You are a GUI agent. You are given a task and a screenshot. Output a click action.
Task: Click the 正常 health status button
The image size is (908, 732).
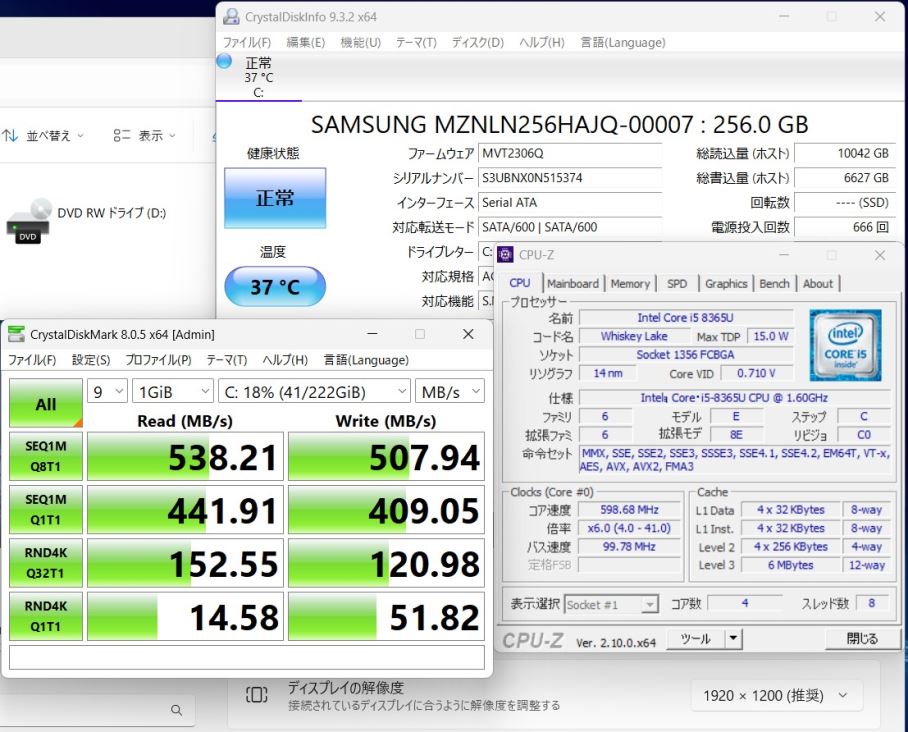(x=275, y=198)
